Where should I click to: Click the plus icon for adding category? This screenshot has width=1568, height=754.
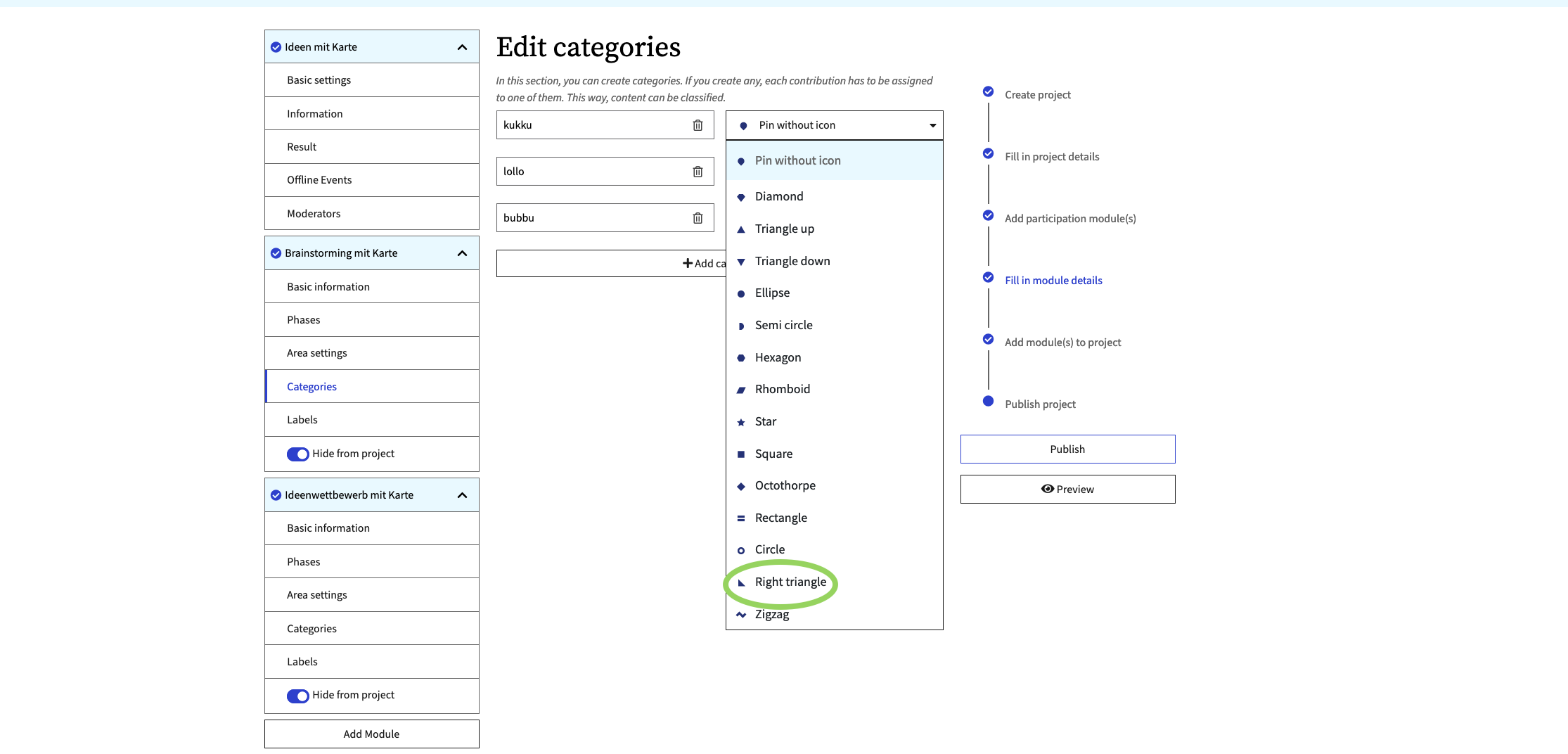tap(688, 263)
